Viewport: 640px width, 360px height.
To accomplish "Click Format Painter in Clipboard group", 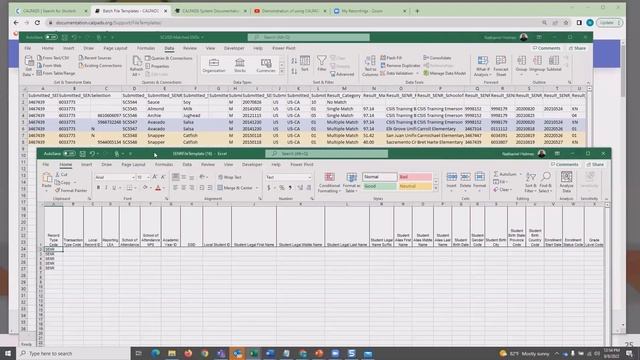I will coord(71,190).
